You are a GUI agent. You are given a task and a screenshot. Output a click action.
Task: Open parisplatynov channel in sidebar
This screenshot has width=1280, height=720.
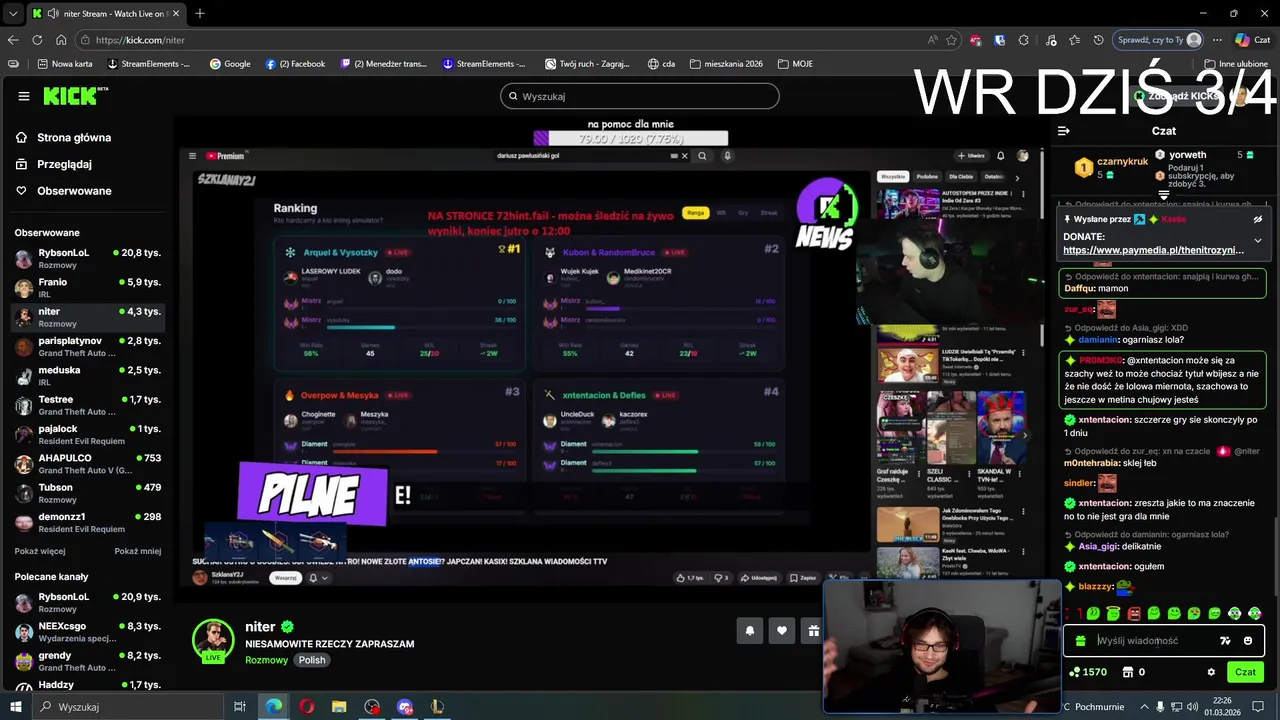(x=87, y=346)
